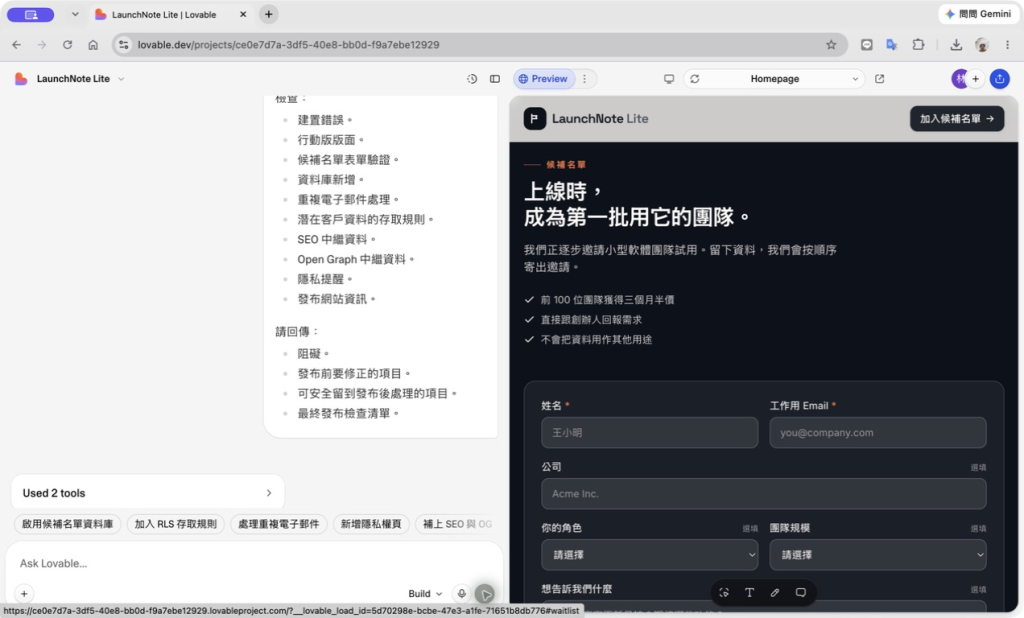Image resolution: width=1024 pixels, height=618 pixels.
Task: Switch the device view monitor icon
Action: [x=669, y=78]
